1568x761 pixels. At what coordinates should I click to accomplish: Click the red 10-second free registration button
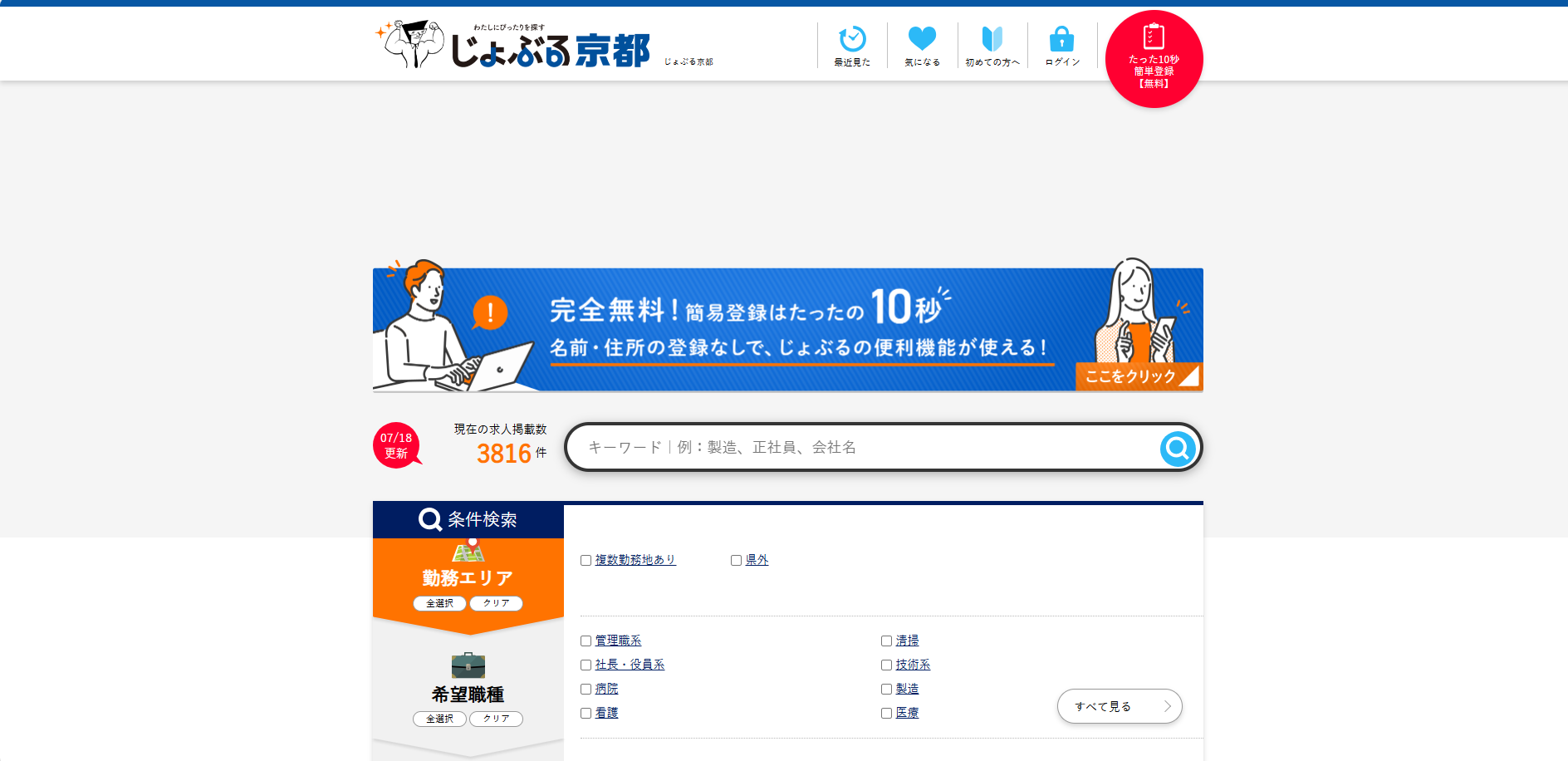[x=1154, y=59]
